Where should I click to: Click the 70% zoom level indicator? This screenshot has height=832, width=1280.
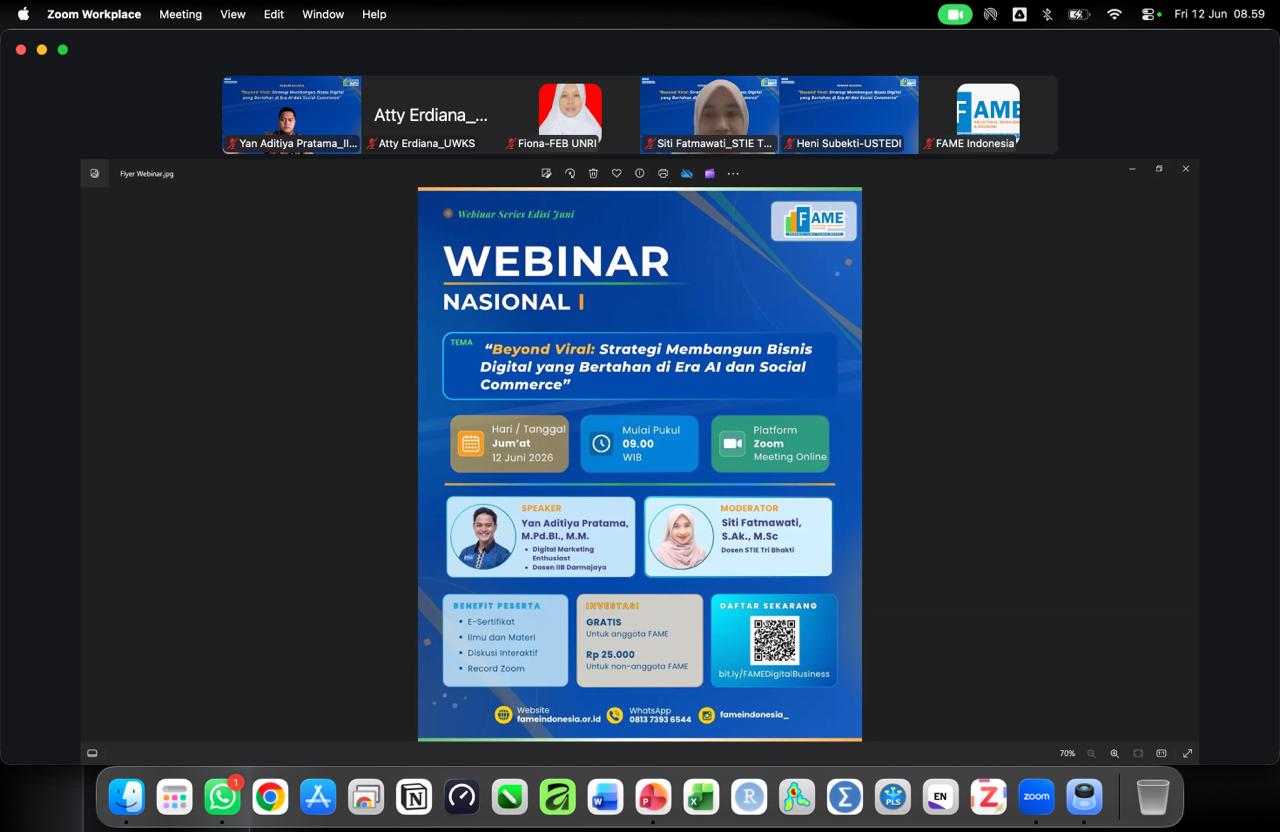coord(1067,753)
